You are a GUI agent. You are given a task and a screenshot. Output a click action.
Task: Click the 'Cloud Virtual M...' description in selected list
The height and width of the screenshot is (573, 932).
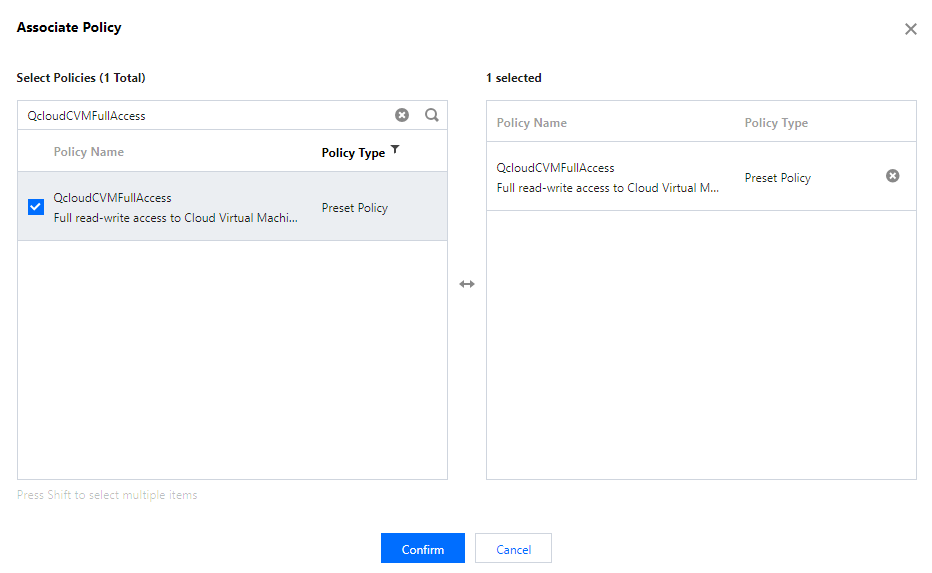pos(607,188)
